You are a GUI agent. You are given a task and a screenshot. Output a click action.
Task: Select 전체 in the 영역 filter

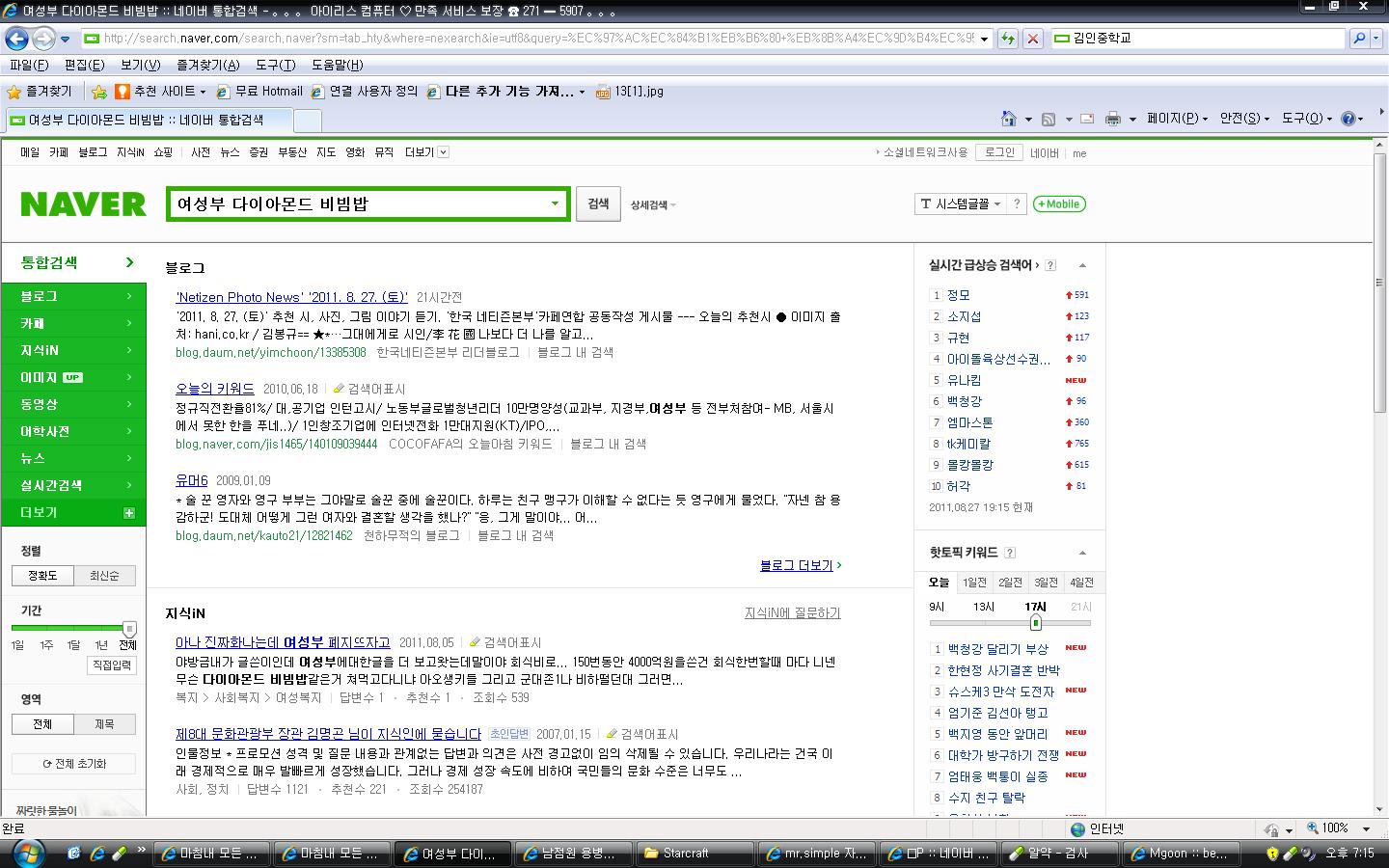42,724
